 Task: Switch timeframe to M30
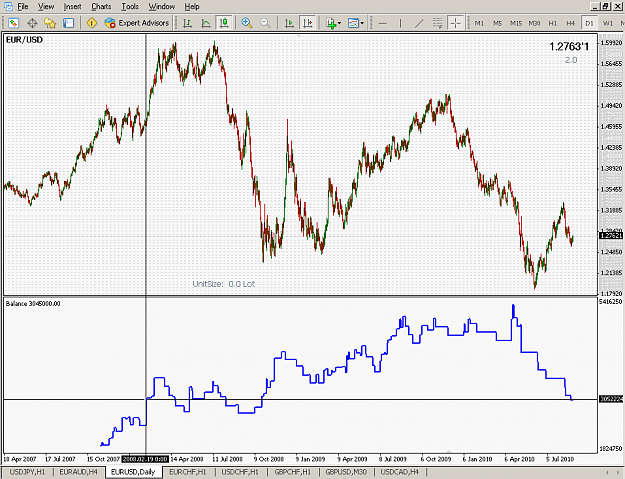coord(534,23)
